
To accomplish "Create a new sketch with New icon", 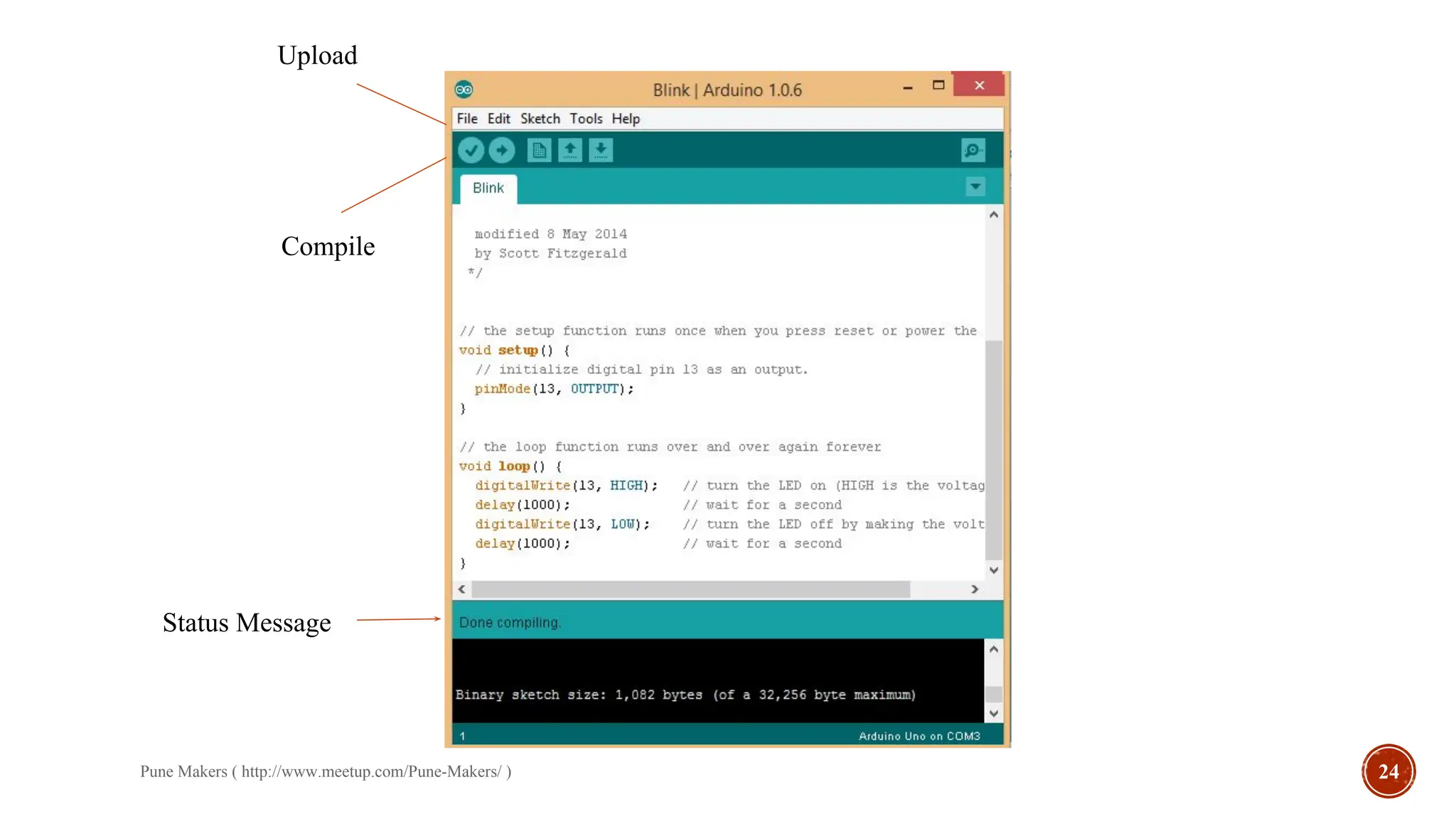I will tap(539, 150).
